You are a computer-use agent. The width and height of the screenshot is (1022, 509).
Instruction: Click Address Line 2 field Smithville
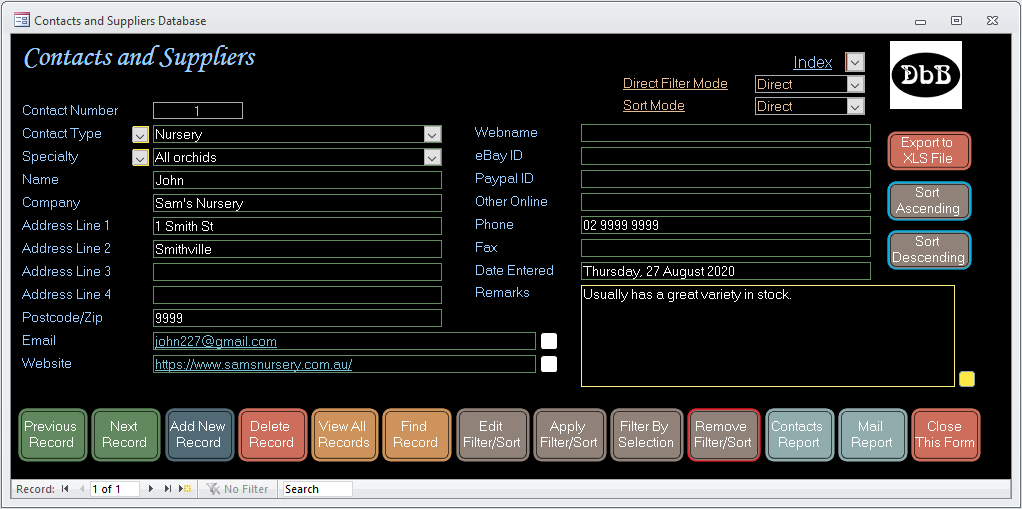[x=297, y=249]
